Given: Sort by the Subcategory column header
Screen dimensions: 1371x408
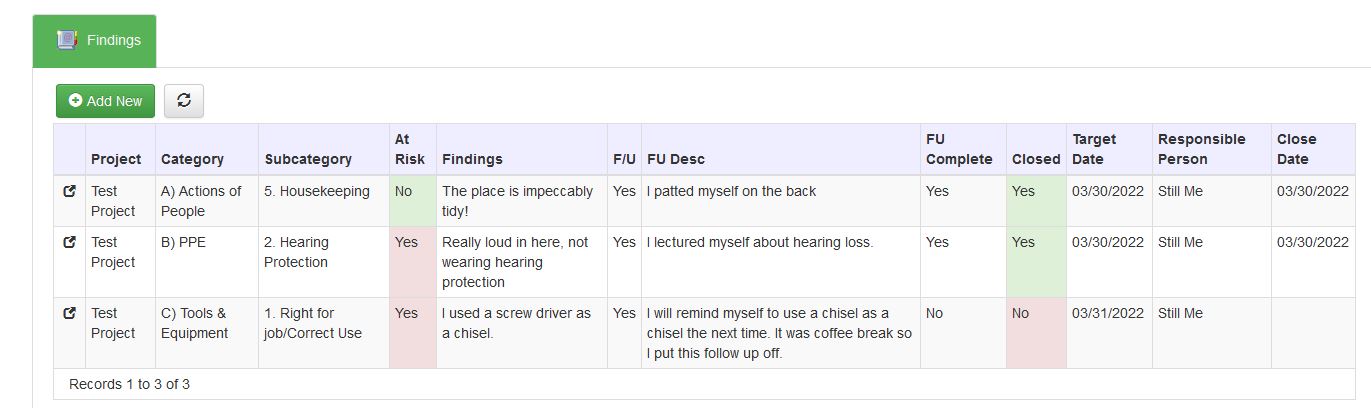Looking at the screenshot, I should tap(308, 159).
